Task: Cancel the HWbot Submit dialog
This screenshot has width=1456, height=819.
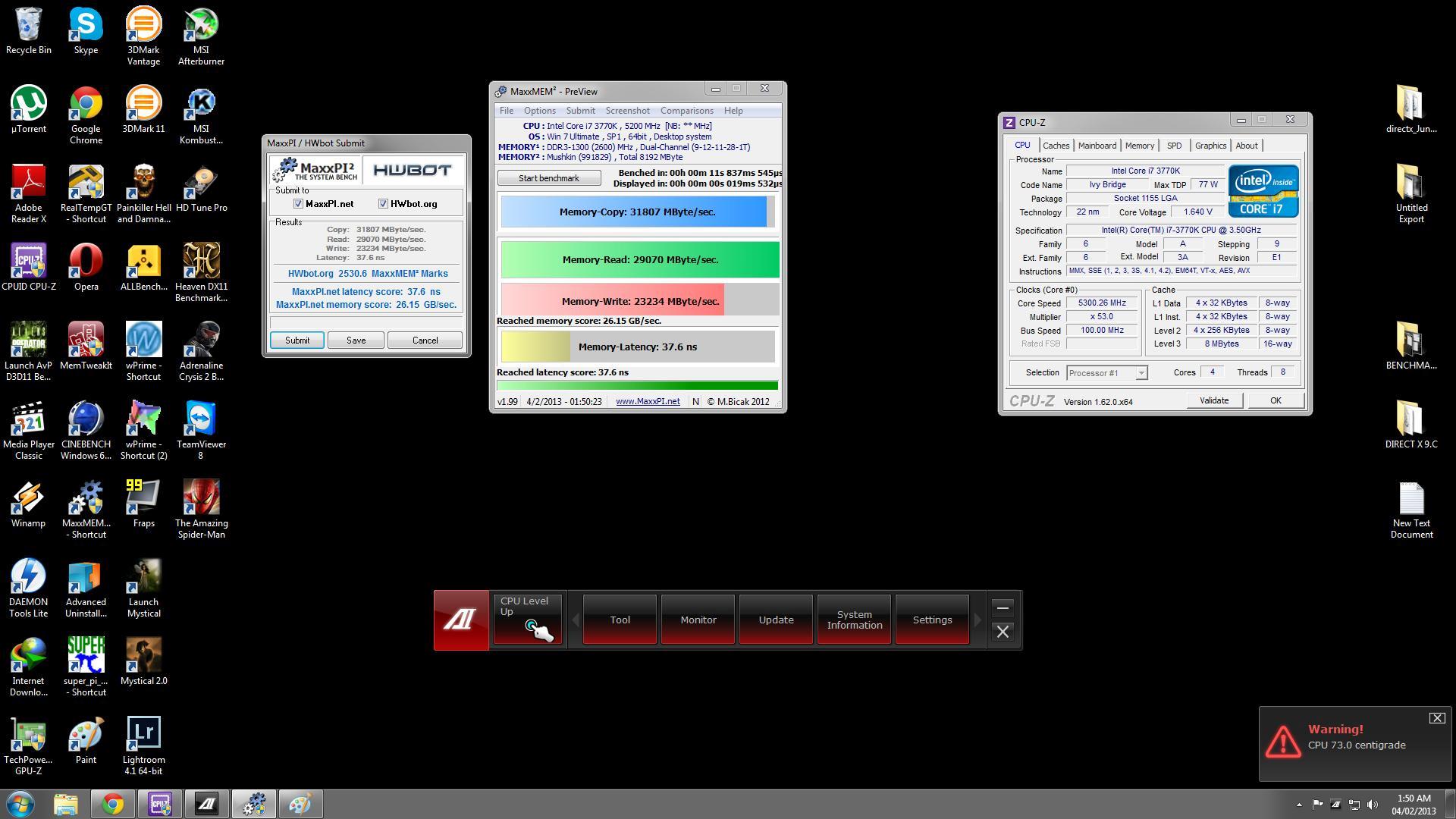Action: (425, 340)
